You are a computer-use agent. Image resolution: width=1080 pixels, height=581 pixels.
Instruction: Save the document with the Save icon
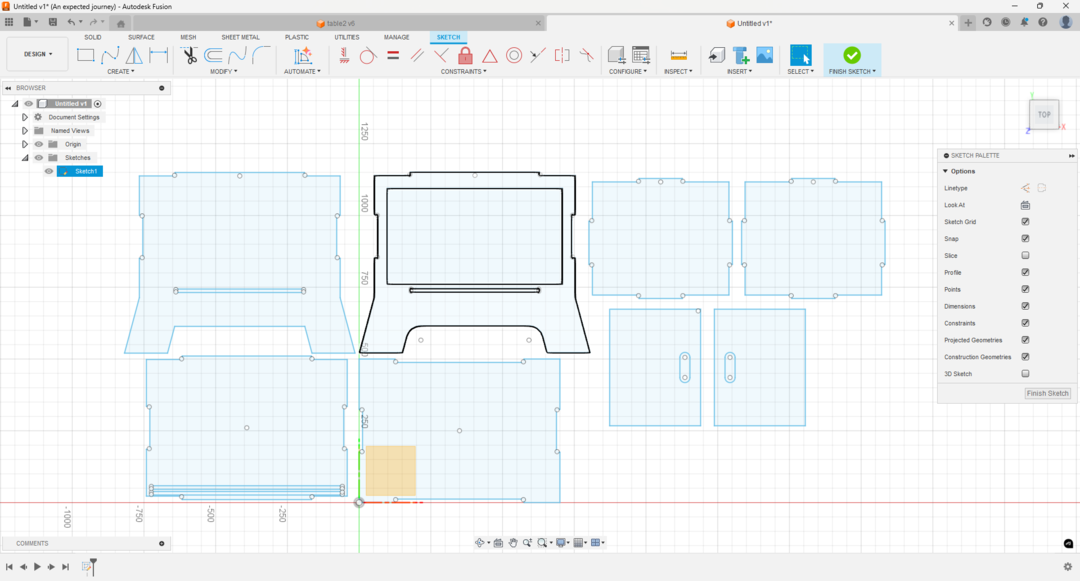pyautogui.click(x=52, y=23)
